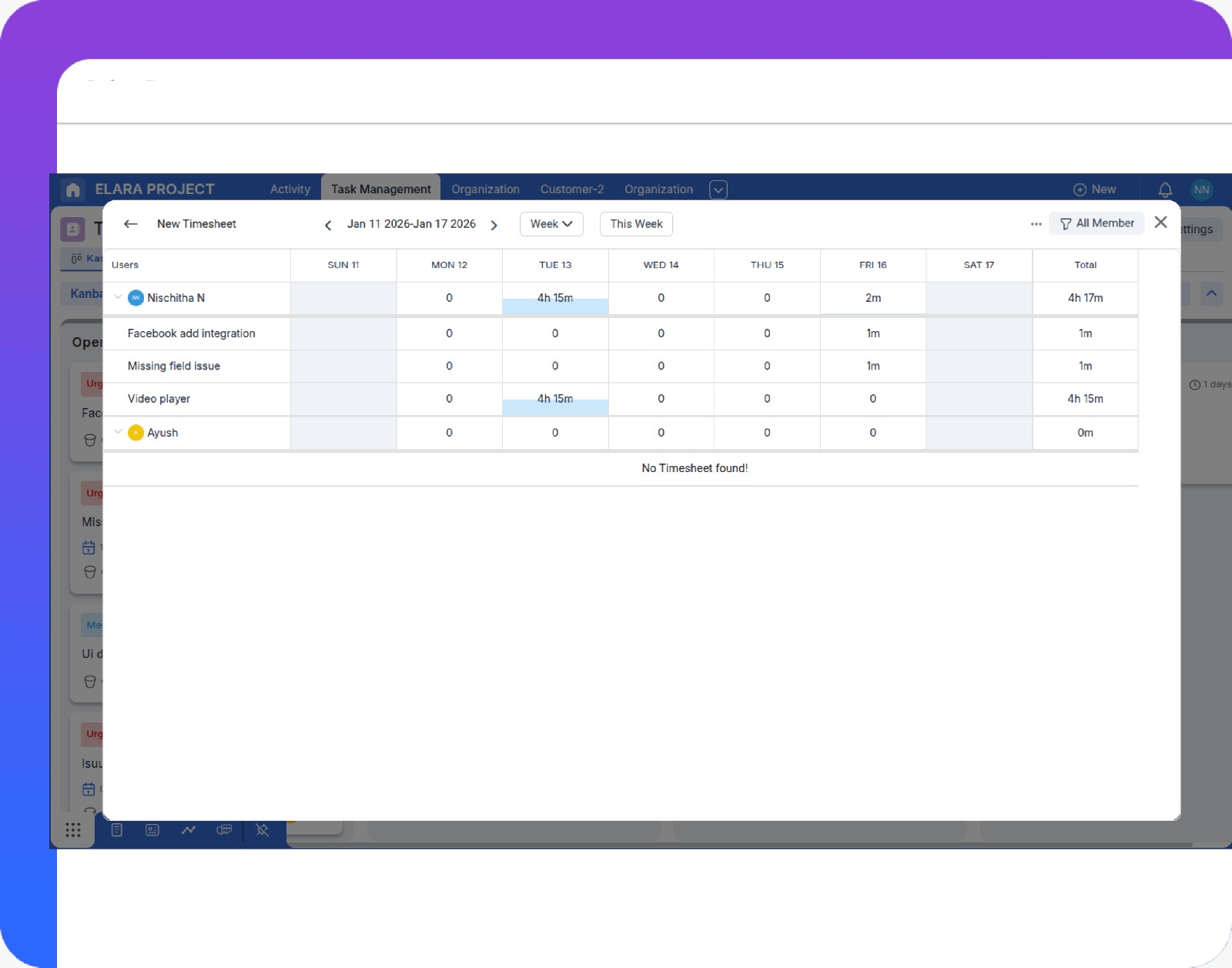
Task: Click the highlighted 4h 15m Video player cell
Action: click(554, 398)
